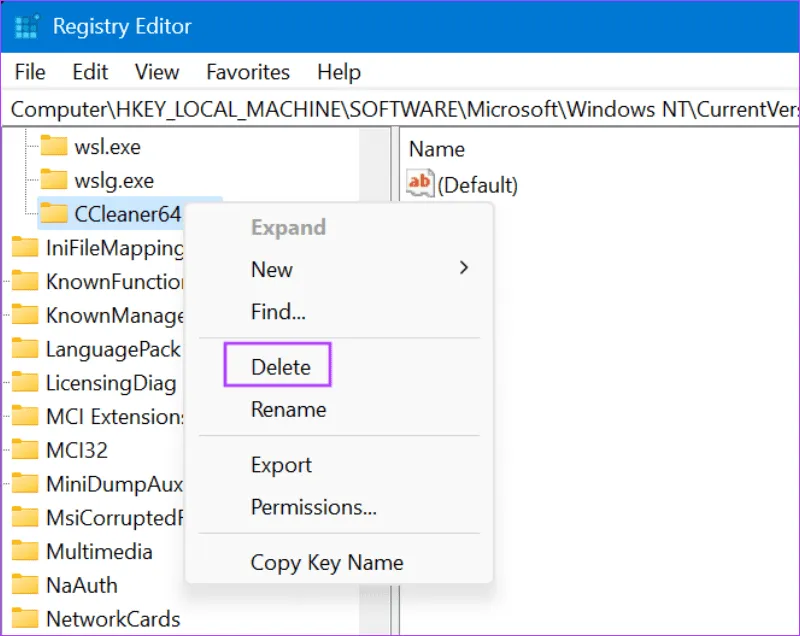
Task: Click the IniFileMapping folder icon
Action: [x=25, y=248]
